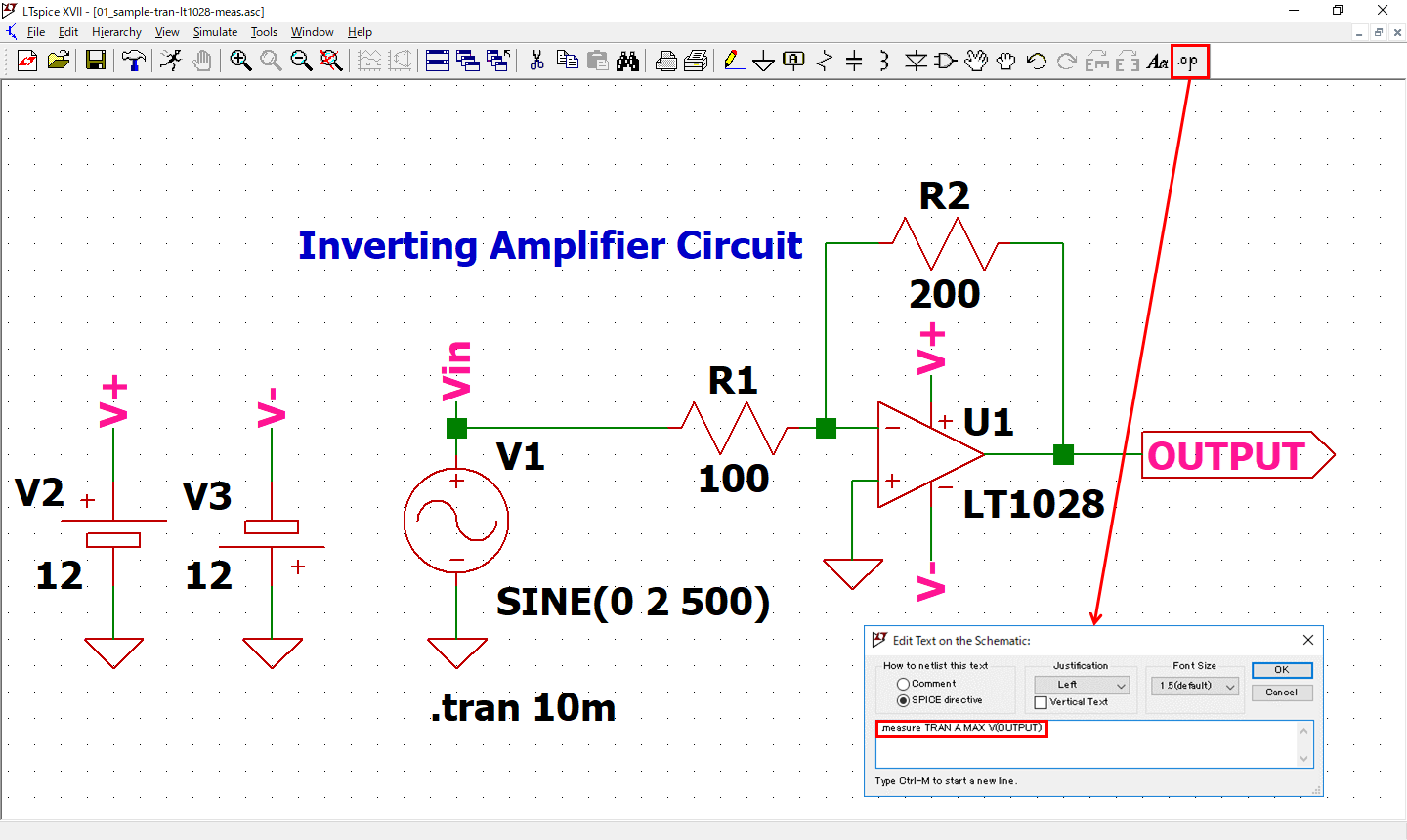Expand the Font Size dropdown
The image size is (1407, 840).
pos(1194,686)
